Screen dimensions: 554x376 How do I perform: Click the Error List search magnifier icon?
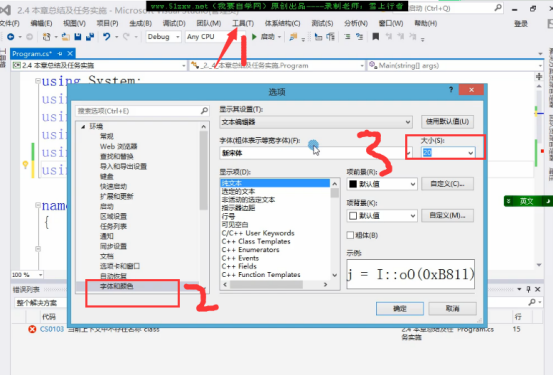tap(532, 302)
